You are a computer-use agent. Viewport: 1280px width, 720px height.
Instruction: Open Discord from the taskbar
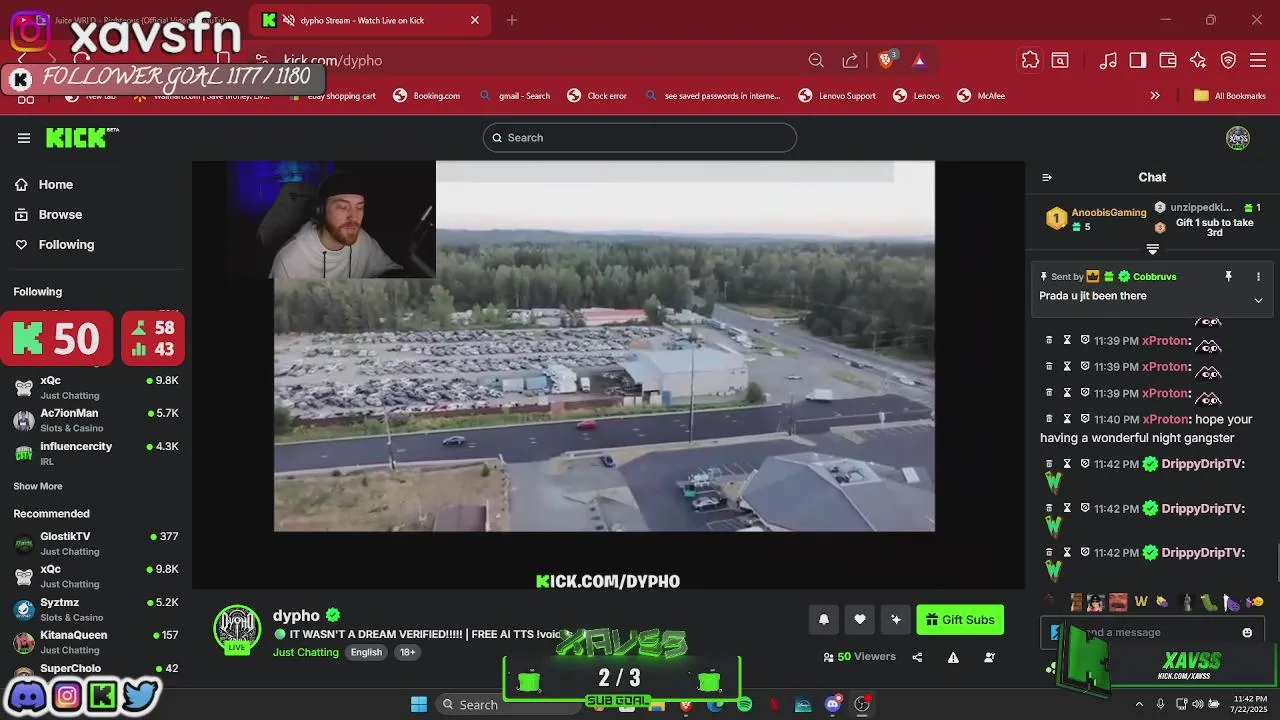(833, 704)
